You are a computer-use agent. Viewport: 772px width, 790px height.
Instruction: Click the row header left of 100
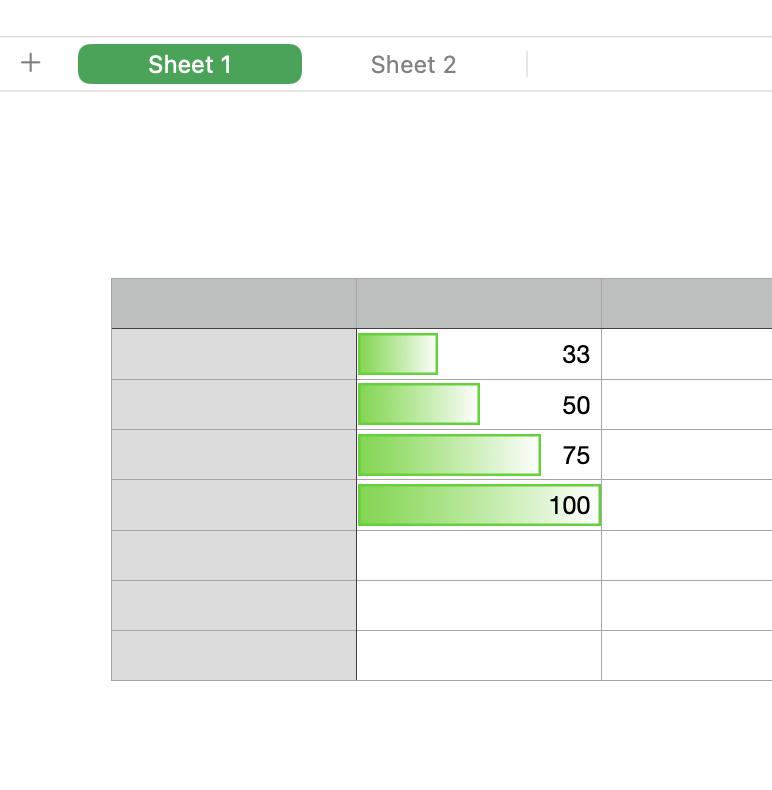tap(233, 505)
